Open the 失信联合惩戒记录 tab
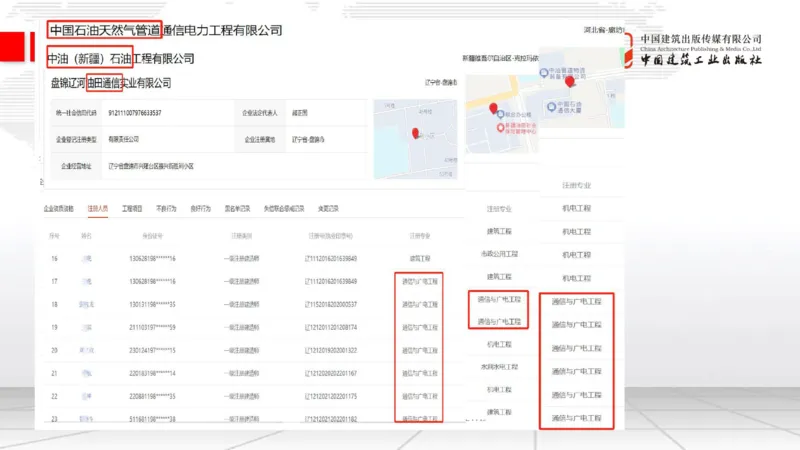 (x=284, y=209)
